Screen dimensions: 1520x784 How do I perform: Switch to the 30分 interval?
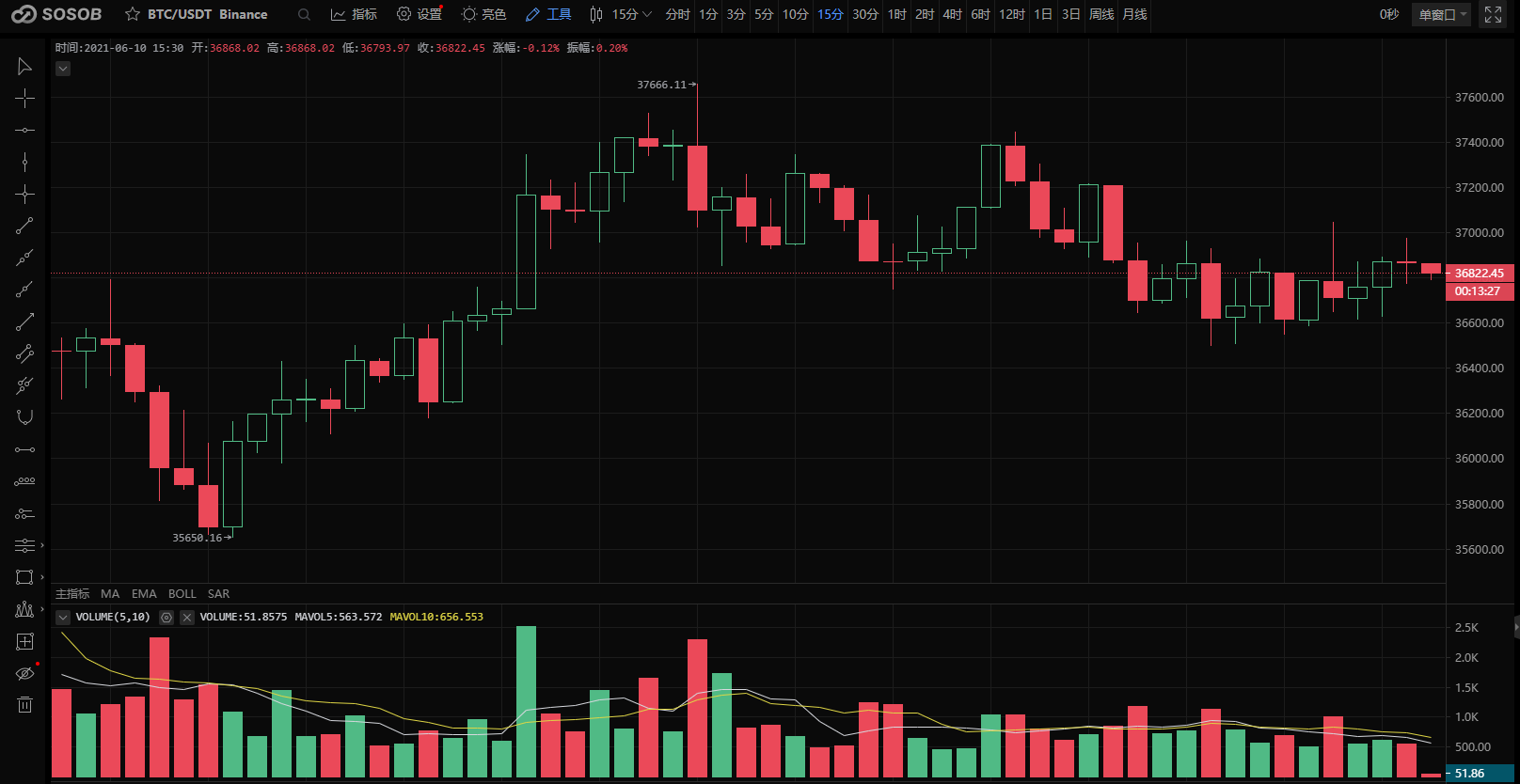click(x=865, y=14)
